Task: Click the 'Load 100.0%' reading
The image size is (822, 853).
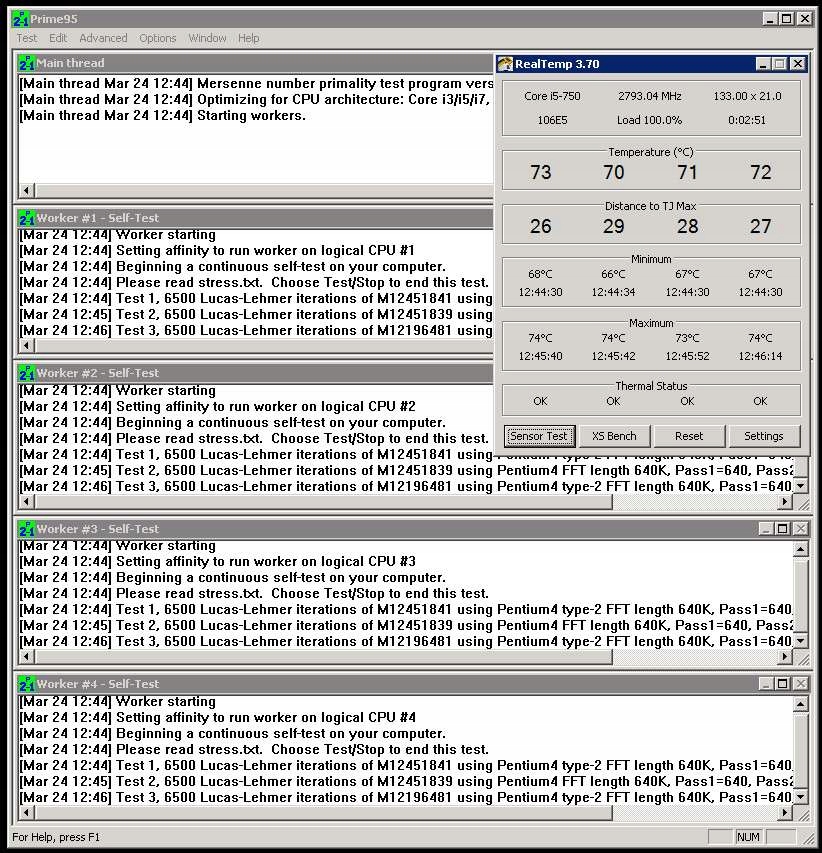Action: coord(649,120)
